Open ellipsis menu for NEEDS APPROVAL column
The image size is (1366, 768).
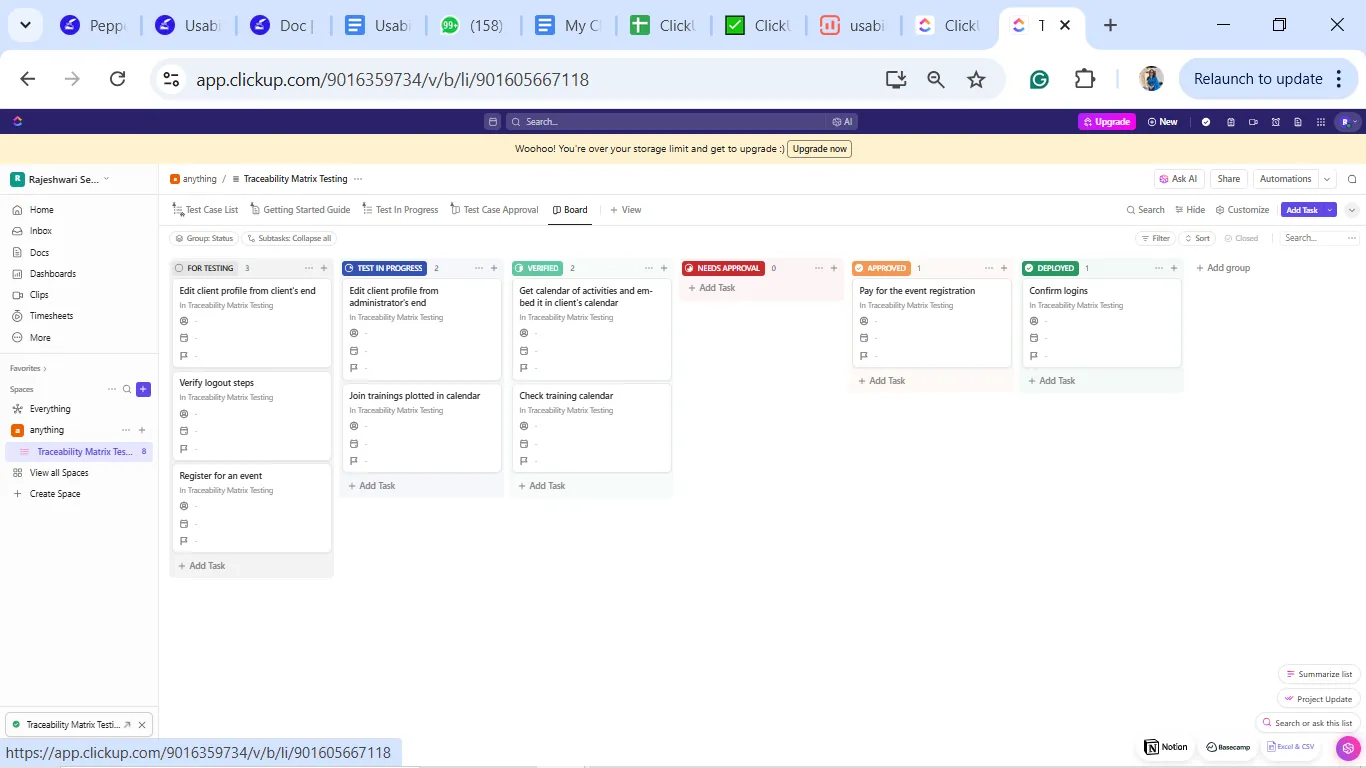coord(819,268)
